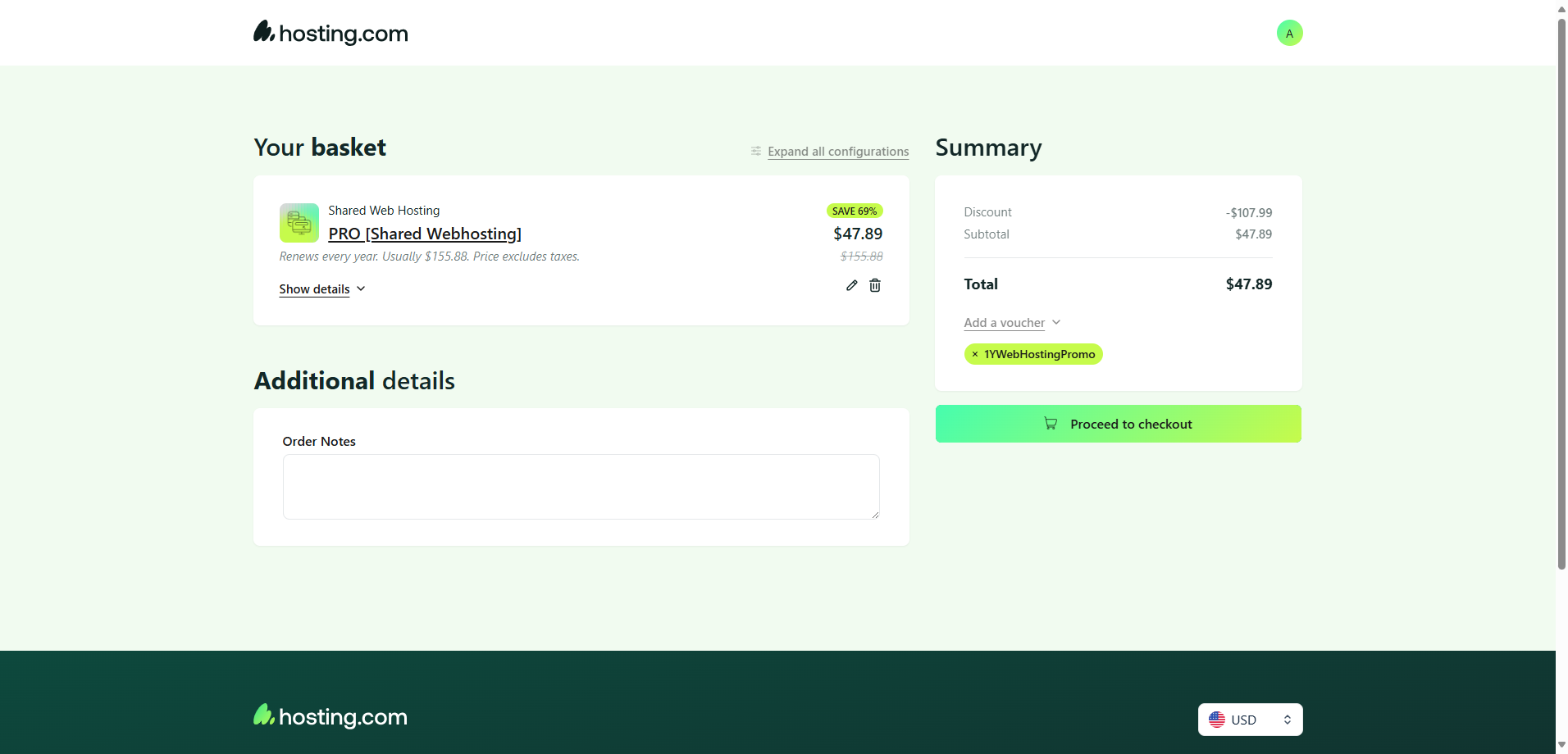Screen dimensions: 1568x754
Task: Click Expand all configurations link
Action: (x=838, y=152)
